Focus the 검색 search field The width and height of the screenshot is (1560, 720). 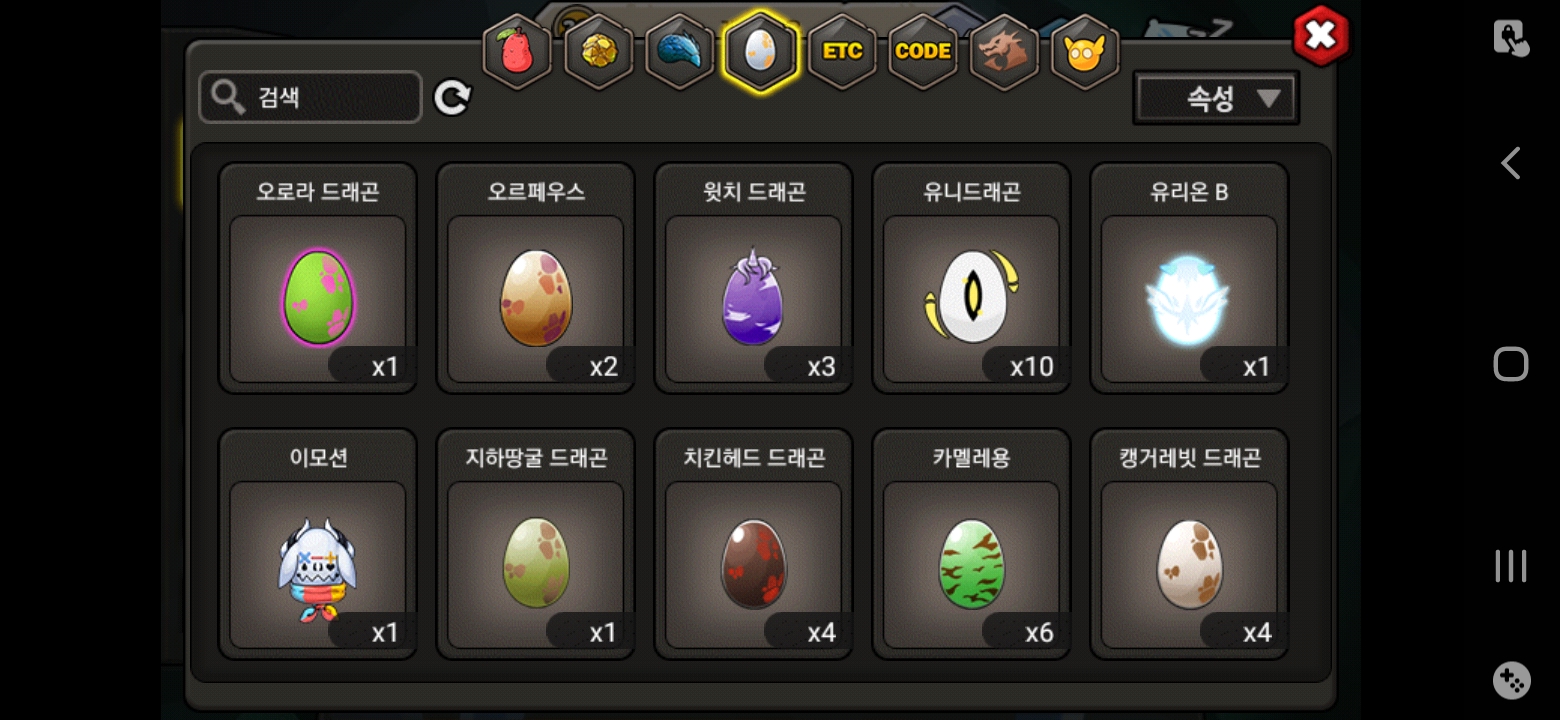point(310,97)
